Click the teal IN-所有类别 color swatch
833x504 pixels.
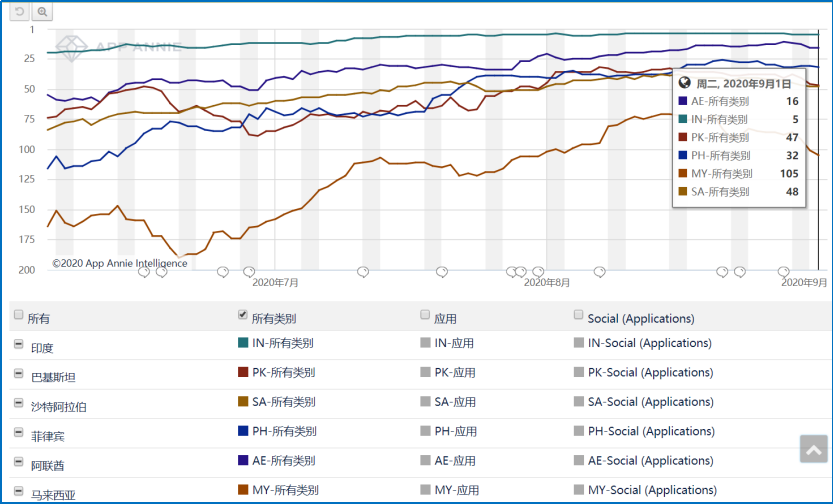pos(243,343)
